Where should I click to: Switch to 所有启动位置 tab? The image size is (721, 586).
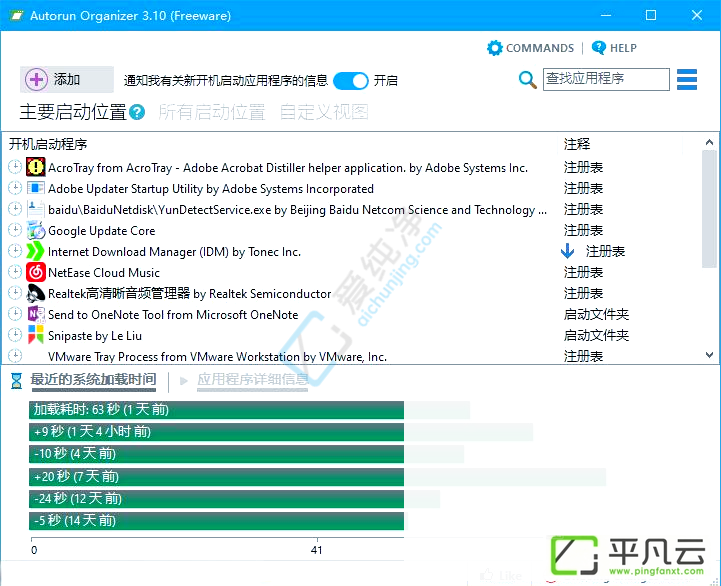(x=212, y=112)
